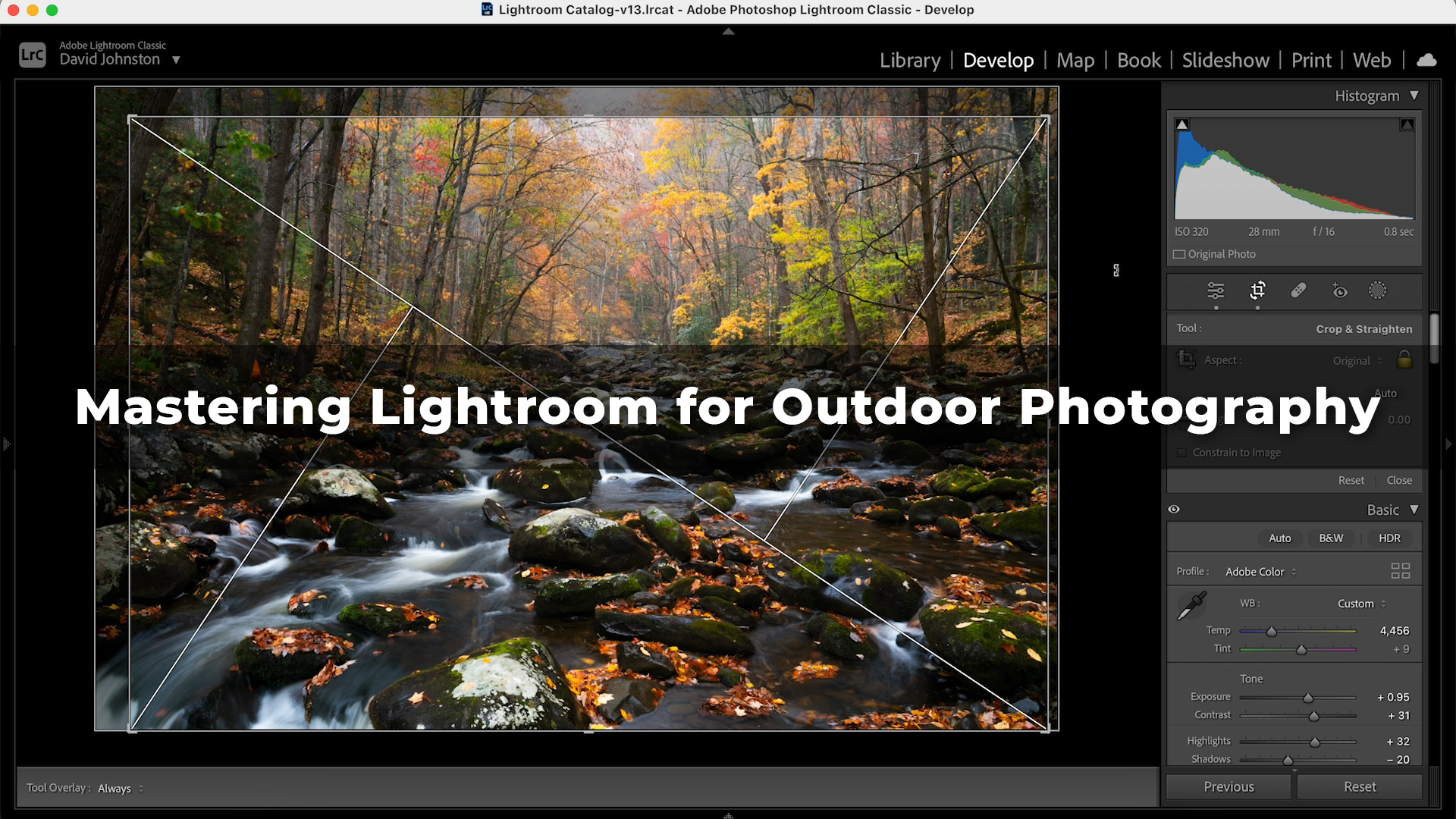Click the Creative Cloud sync icon
This screenshot has width=1456, height=819.
[x=1426, y=59]
